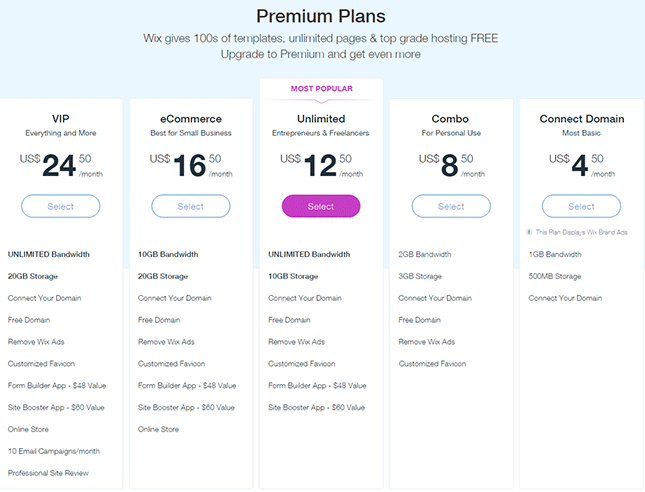Viewport: 645px width, 492px height.
Task: Click the Connect Domain plan heading
Action: click(581, 119)
